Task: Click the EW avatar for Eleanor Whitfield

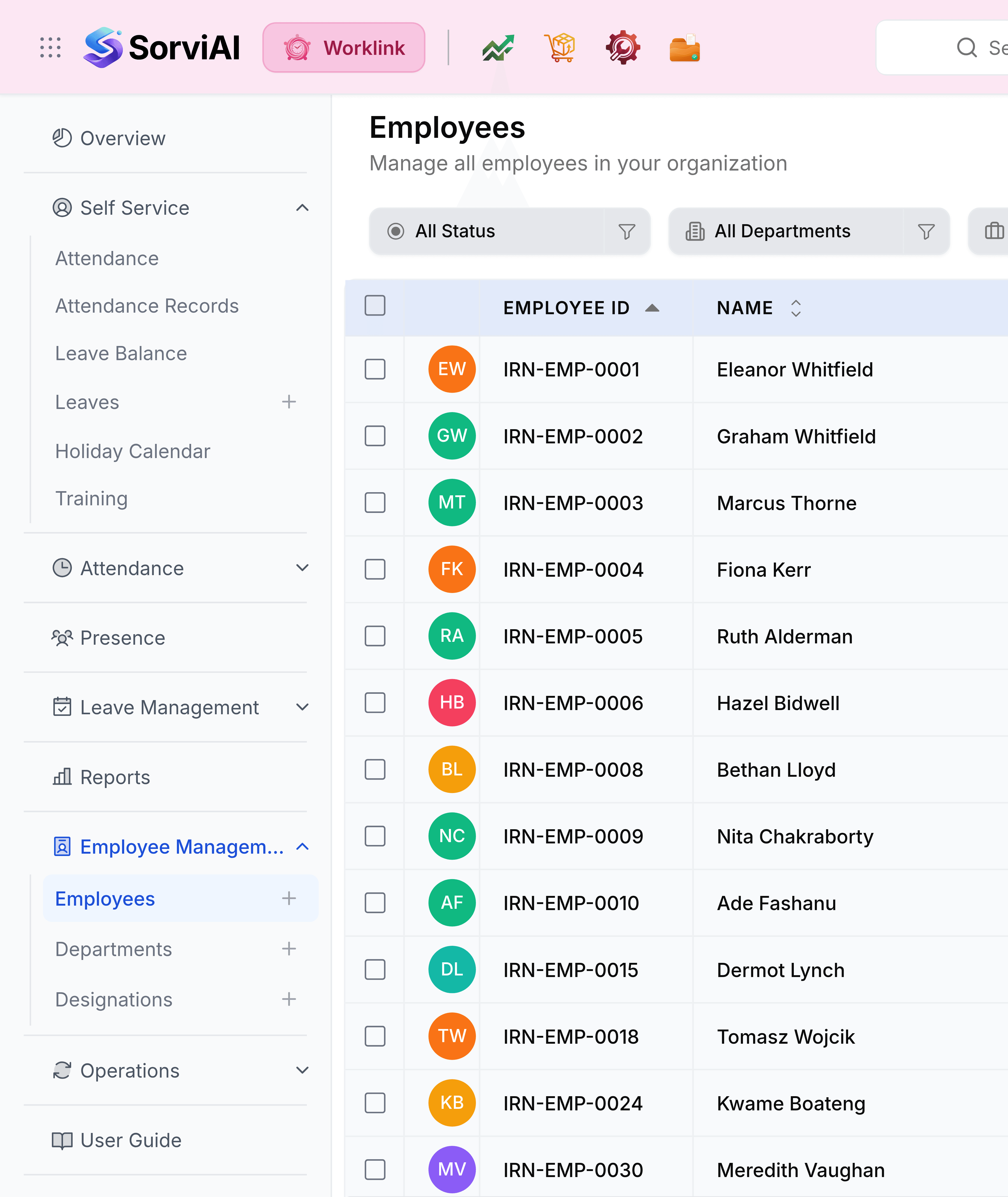Action: tap(452, 369)
